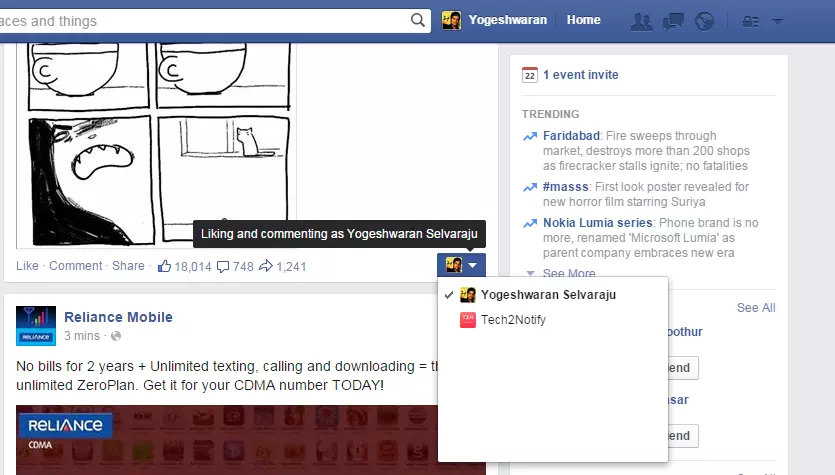Open #masss trending topic
Viewport: 835px width, 475px height.
point(566,187)
